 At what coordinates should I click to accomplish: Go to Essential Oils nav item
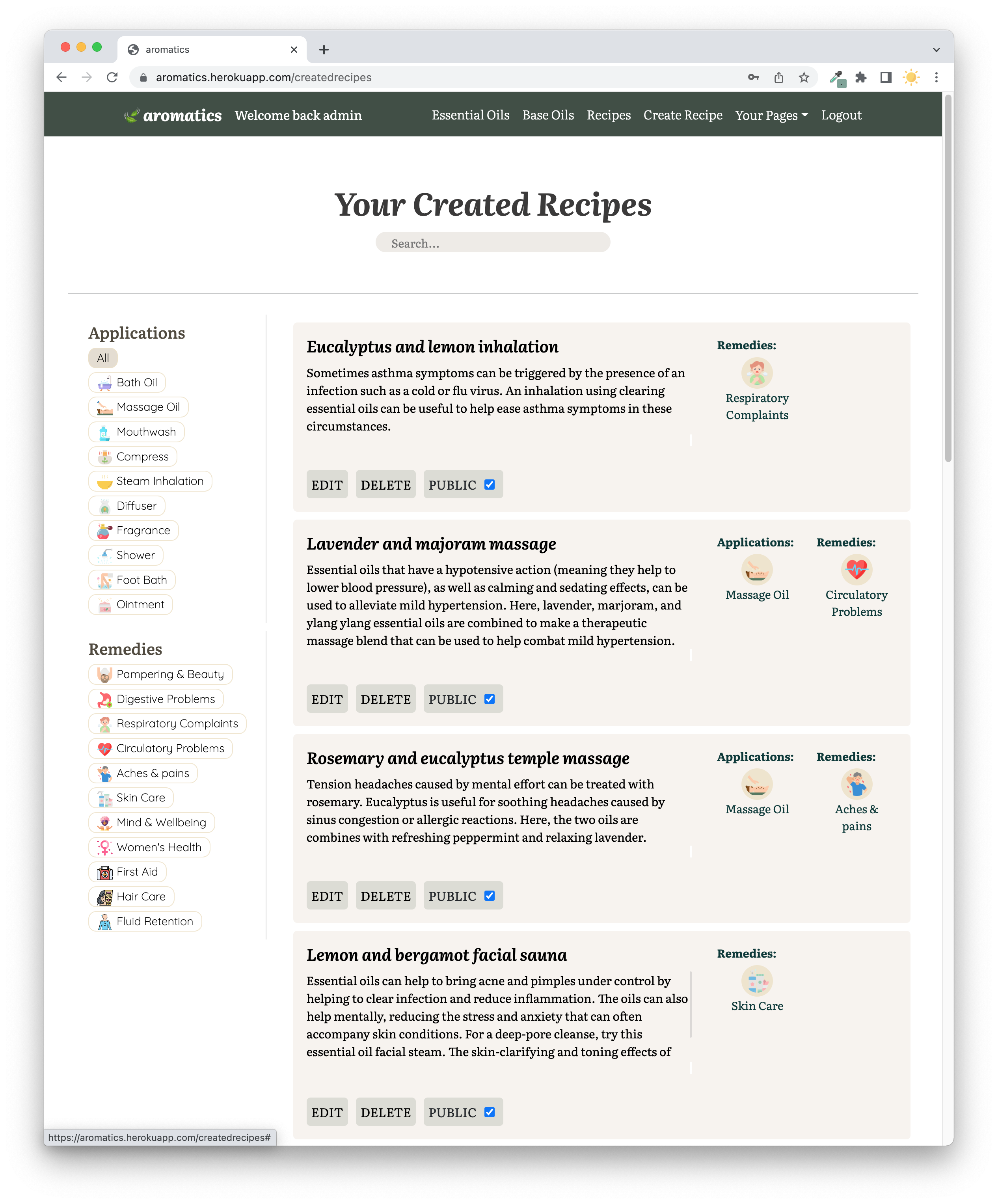click(470, 115)
